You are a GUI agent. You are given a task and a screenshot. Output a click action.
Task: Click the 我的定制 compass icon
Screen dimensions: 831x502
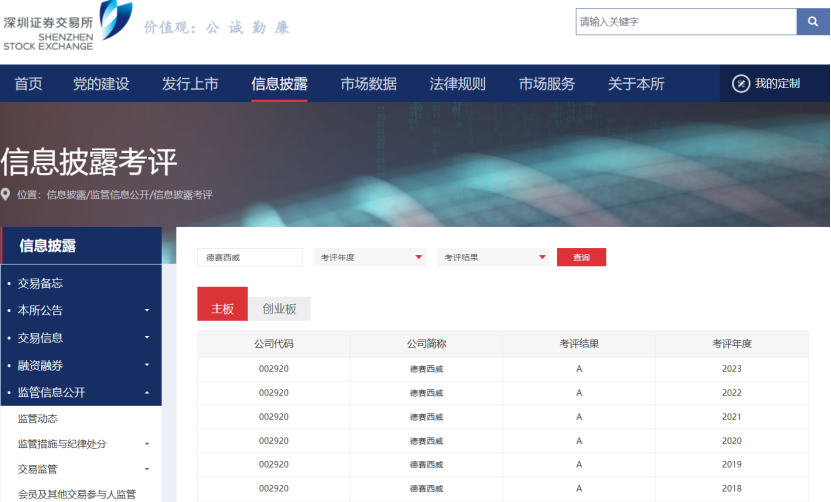tap(741, 84)
